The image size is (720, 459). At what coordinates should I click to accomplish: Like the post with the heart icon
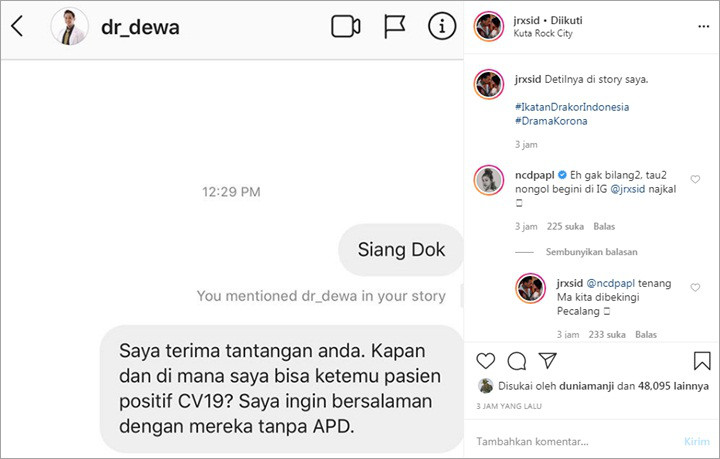tap(485, 361)
